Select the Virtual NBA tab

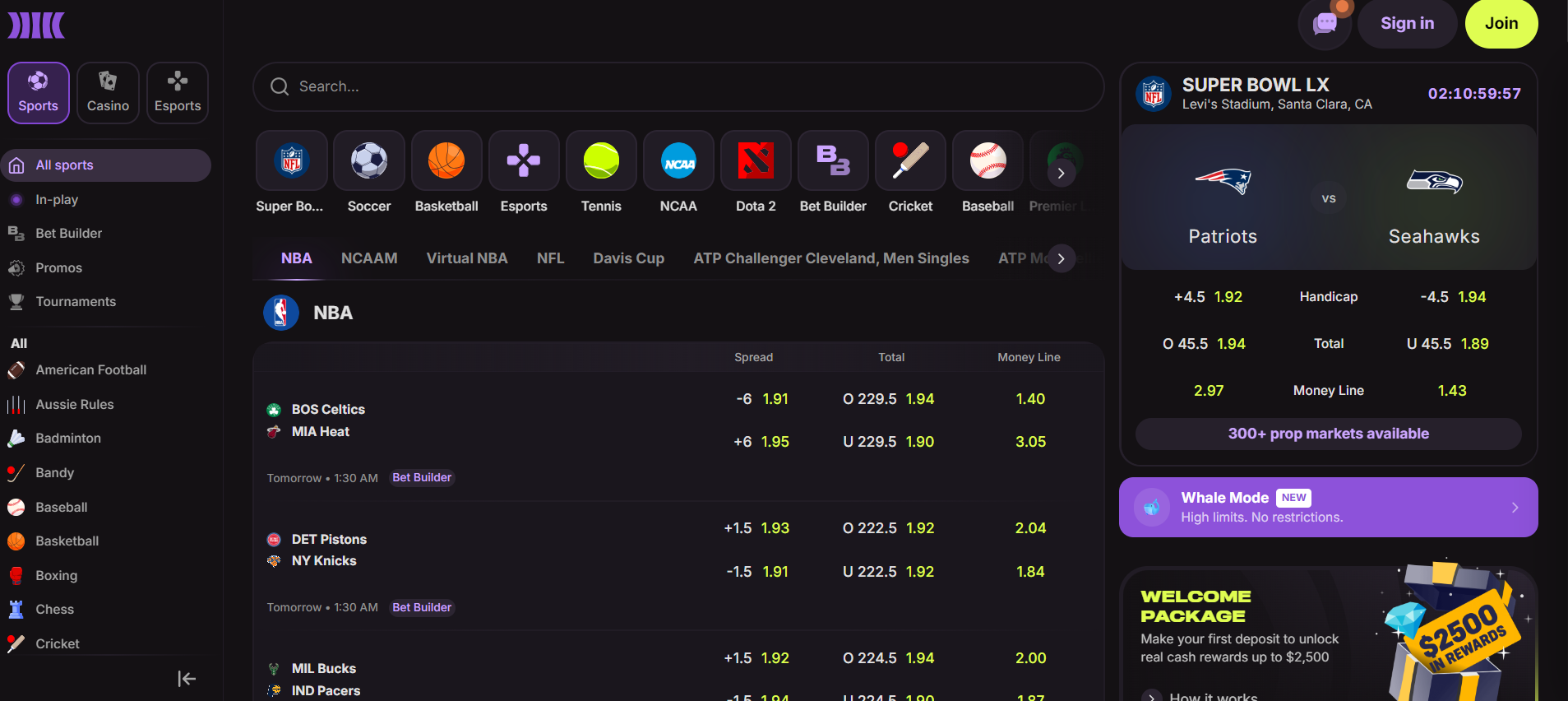click(x=467, y=258)
